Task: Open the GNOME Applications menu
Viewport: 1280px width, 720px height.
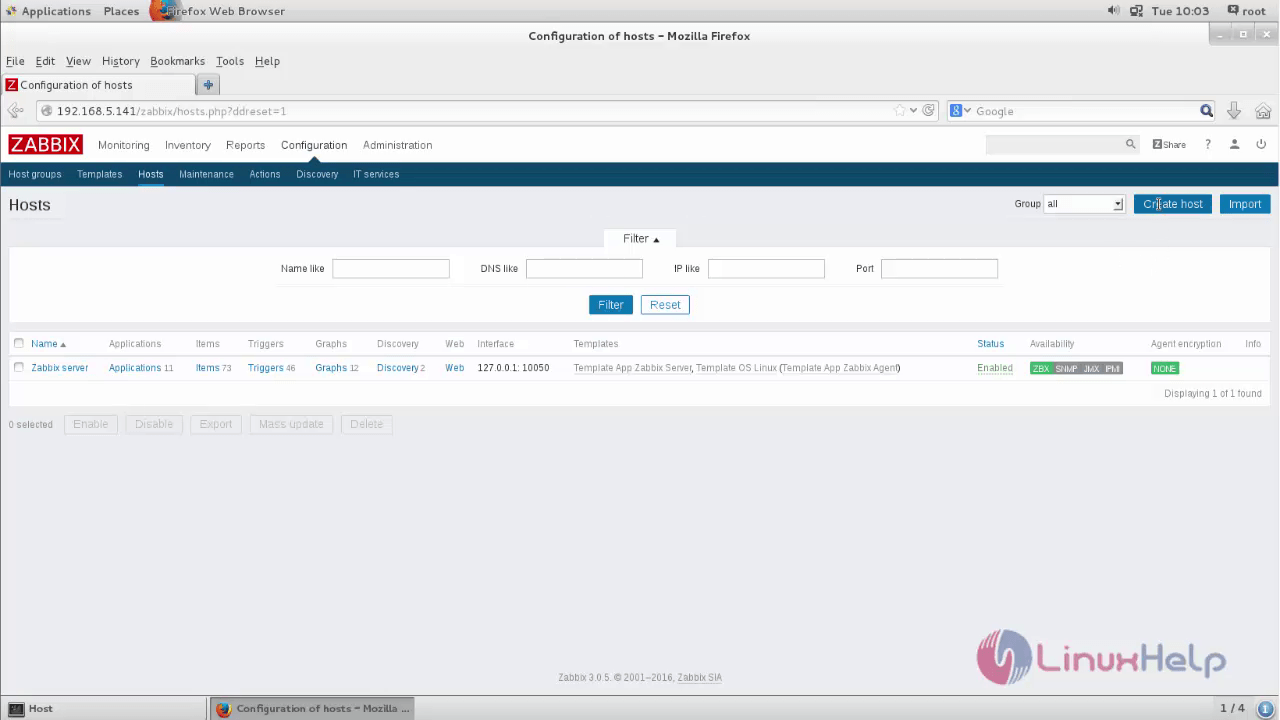Action: coord(47,11)
